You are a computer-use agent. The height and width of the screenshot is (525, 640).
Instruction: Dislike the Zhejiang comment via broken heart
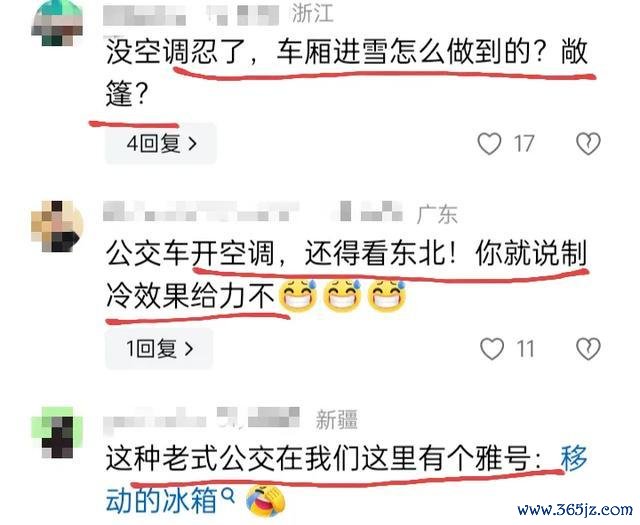(588, 144)
